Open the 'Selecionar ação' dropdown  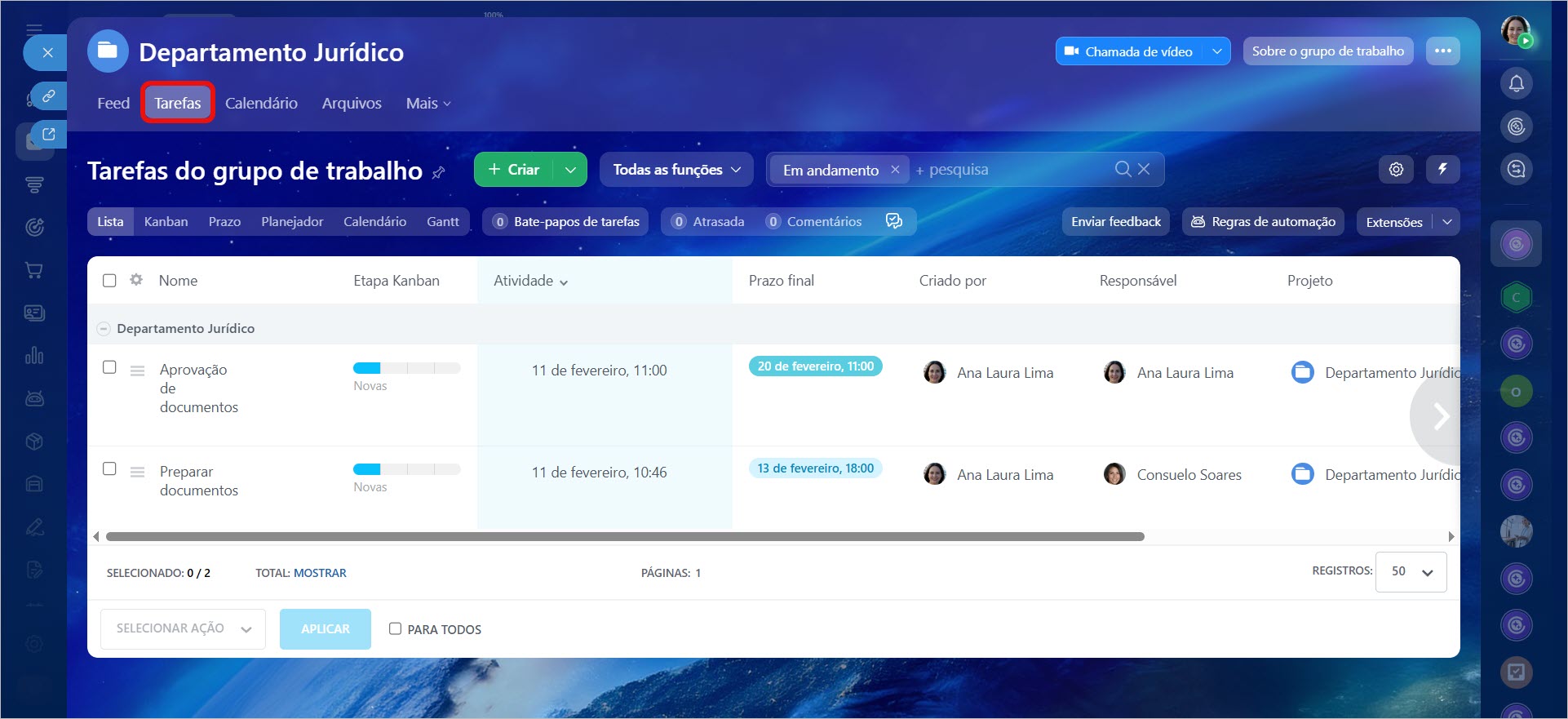183,628
